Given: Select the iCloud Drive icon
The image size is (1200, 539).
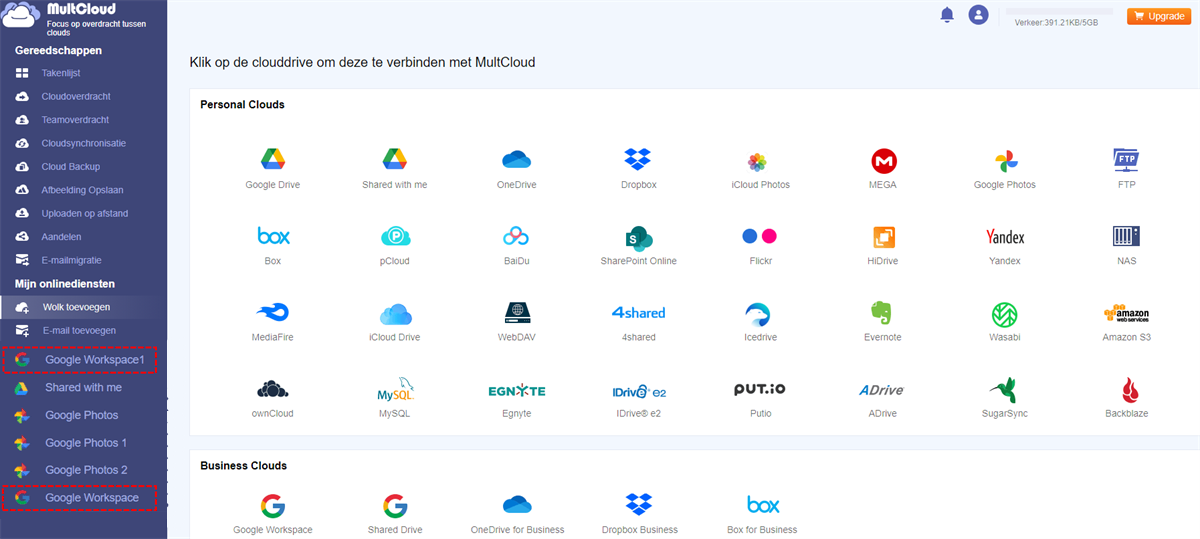Looking at the screenshot, I should click(396, 313).
